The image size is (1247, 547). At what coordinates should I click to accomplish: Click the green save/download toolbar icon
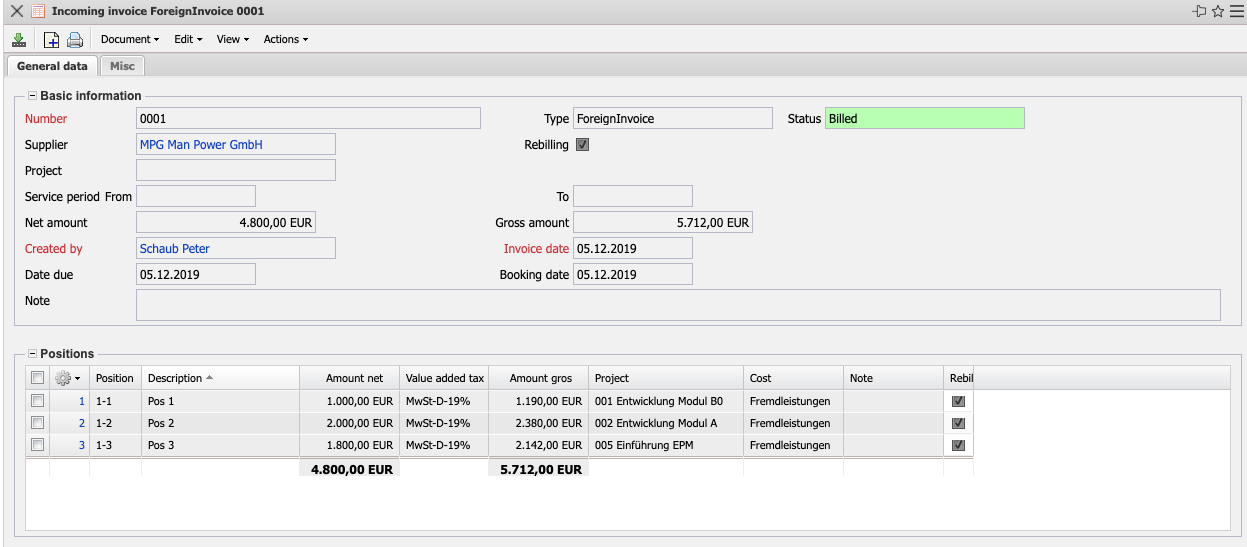[18, 40]
